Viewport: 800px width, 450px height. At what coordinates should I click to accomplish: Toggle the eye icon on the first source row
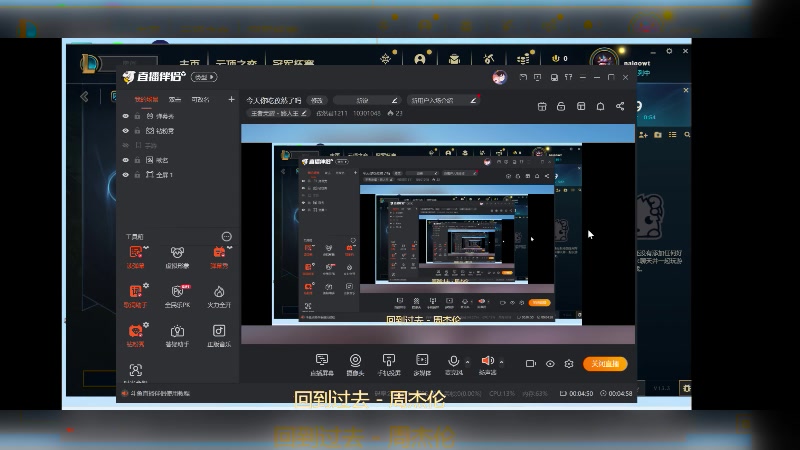(126, 116)
